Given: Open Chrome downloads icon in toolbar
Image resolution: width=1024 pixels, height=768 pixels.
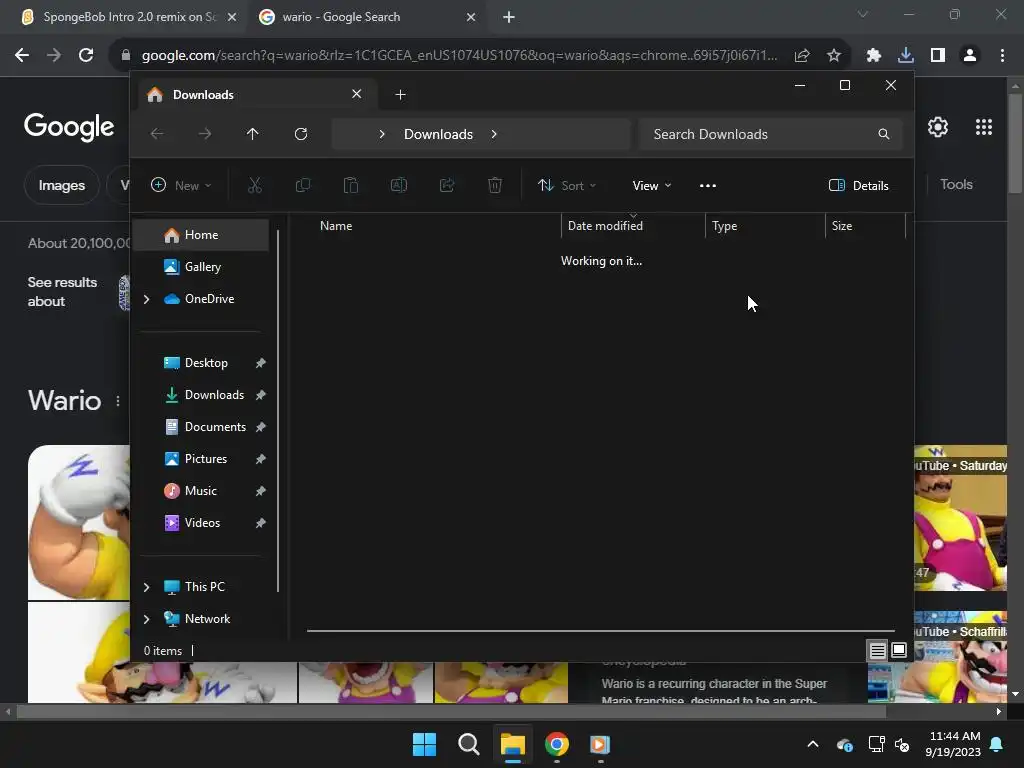Looking at the screenshot, I should [x=906, y=55].
